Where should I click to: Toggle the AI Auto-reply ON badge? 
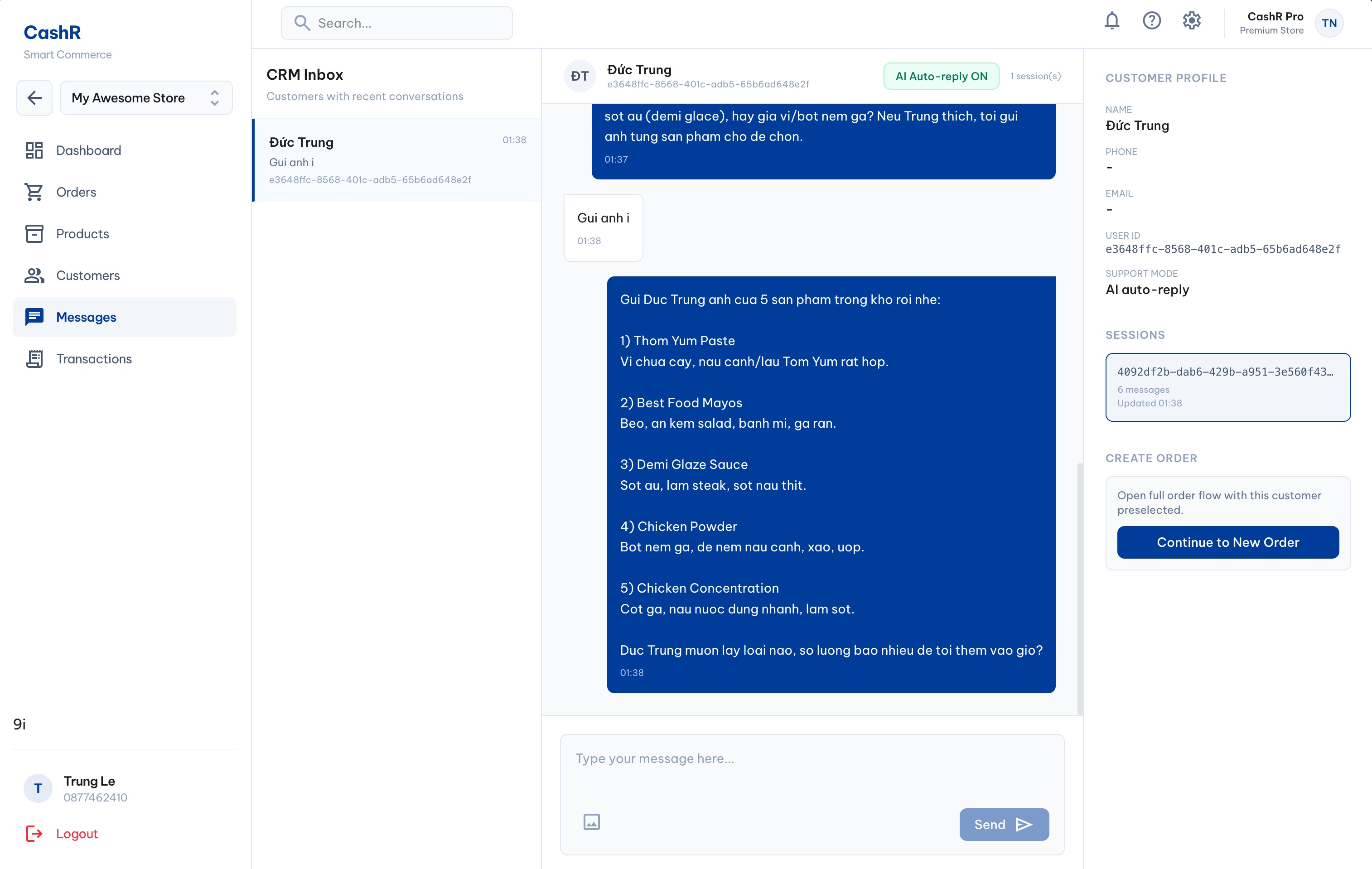tap(941, 77)
